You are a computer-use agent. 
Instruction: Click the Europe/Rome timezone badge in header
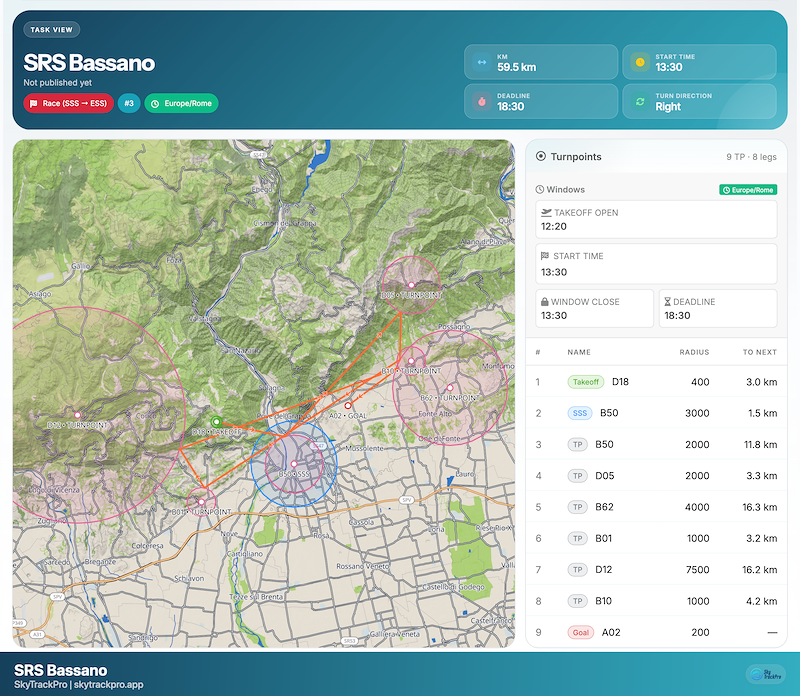[182, 104]
